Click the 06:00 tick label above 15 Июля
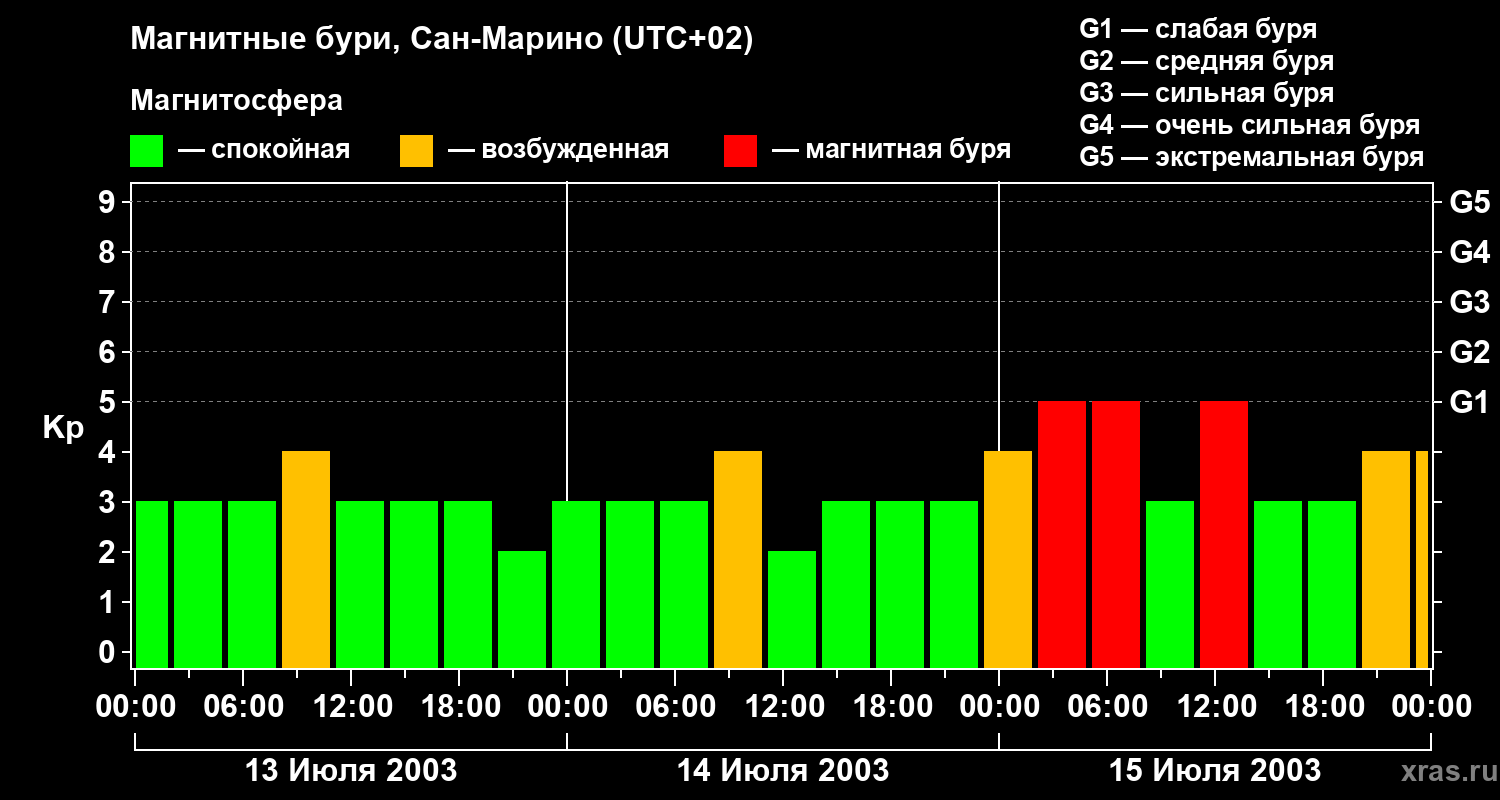This screenshot has height=800, width=1500. [1107, 707]
